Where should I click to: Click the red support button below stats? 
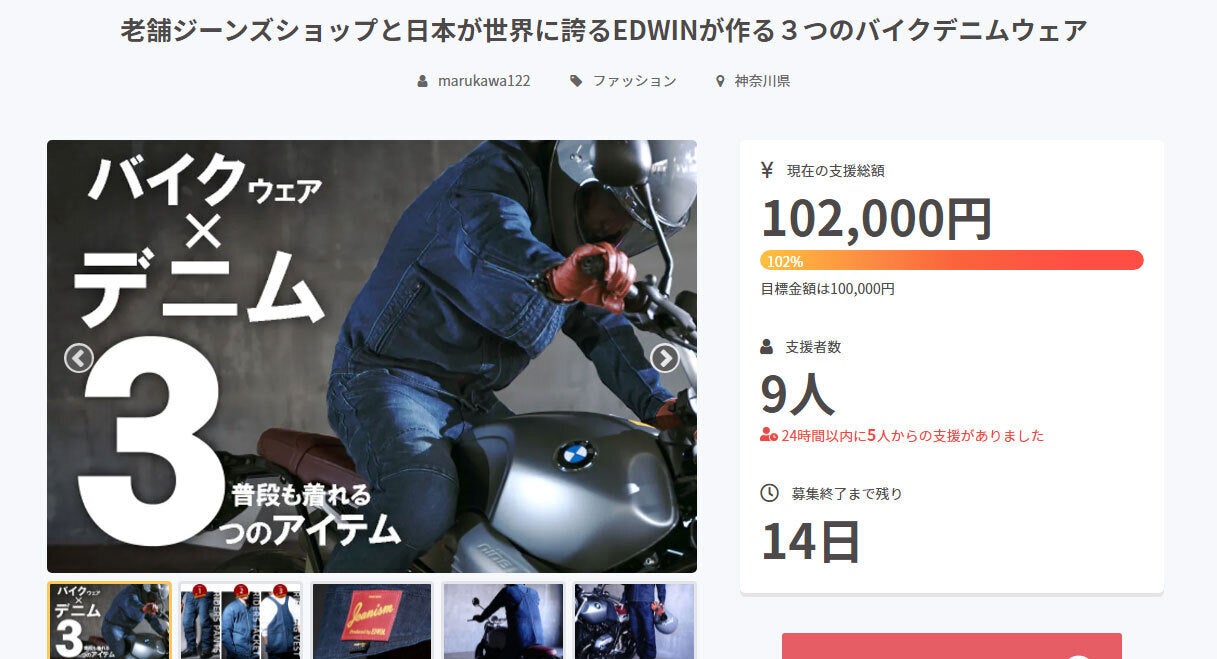[x=952, y=646]
